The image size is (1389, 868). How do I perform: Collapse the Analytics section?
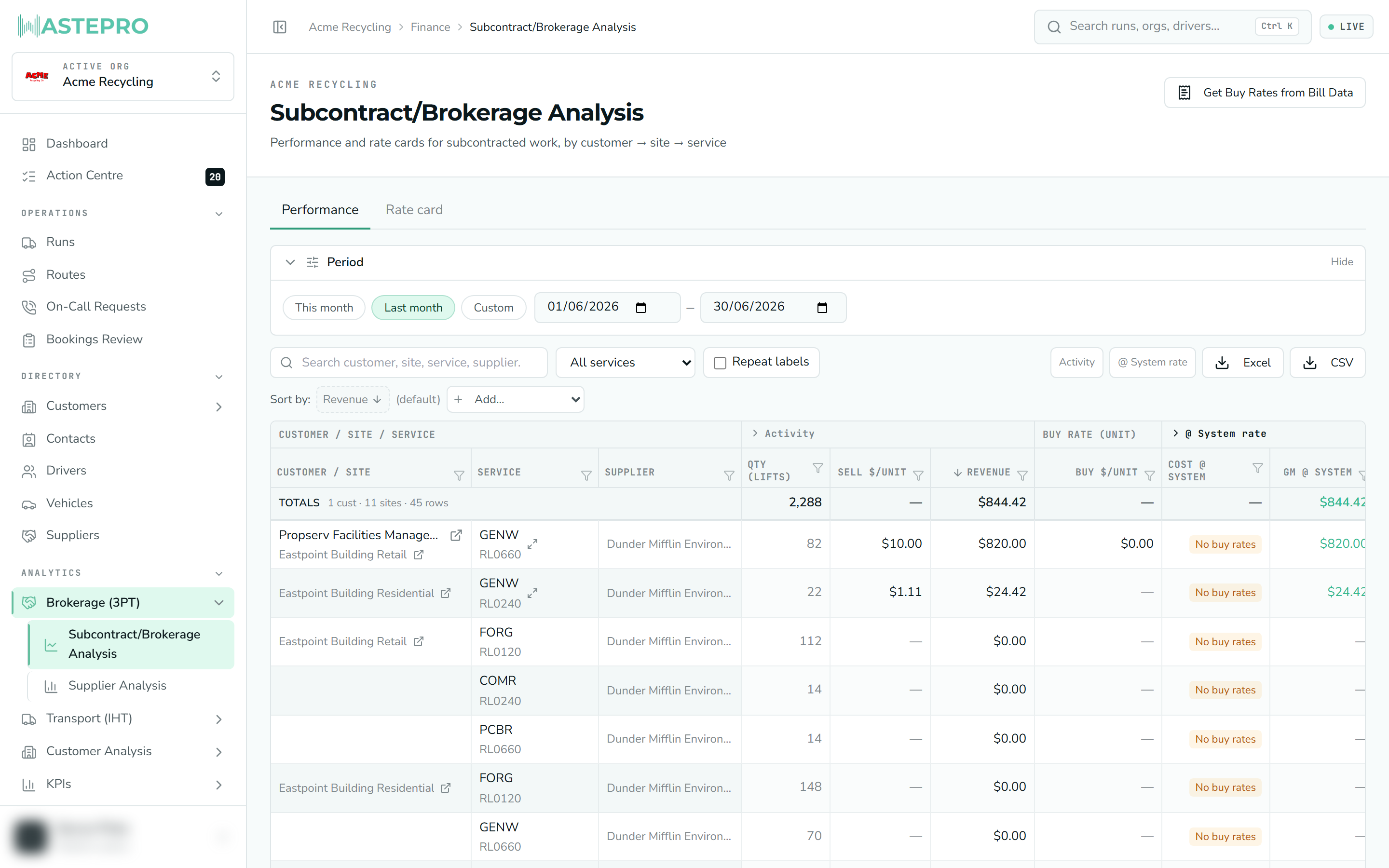218,573
